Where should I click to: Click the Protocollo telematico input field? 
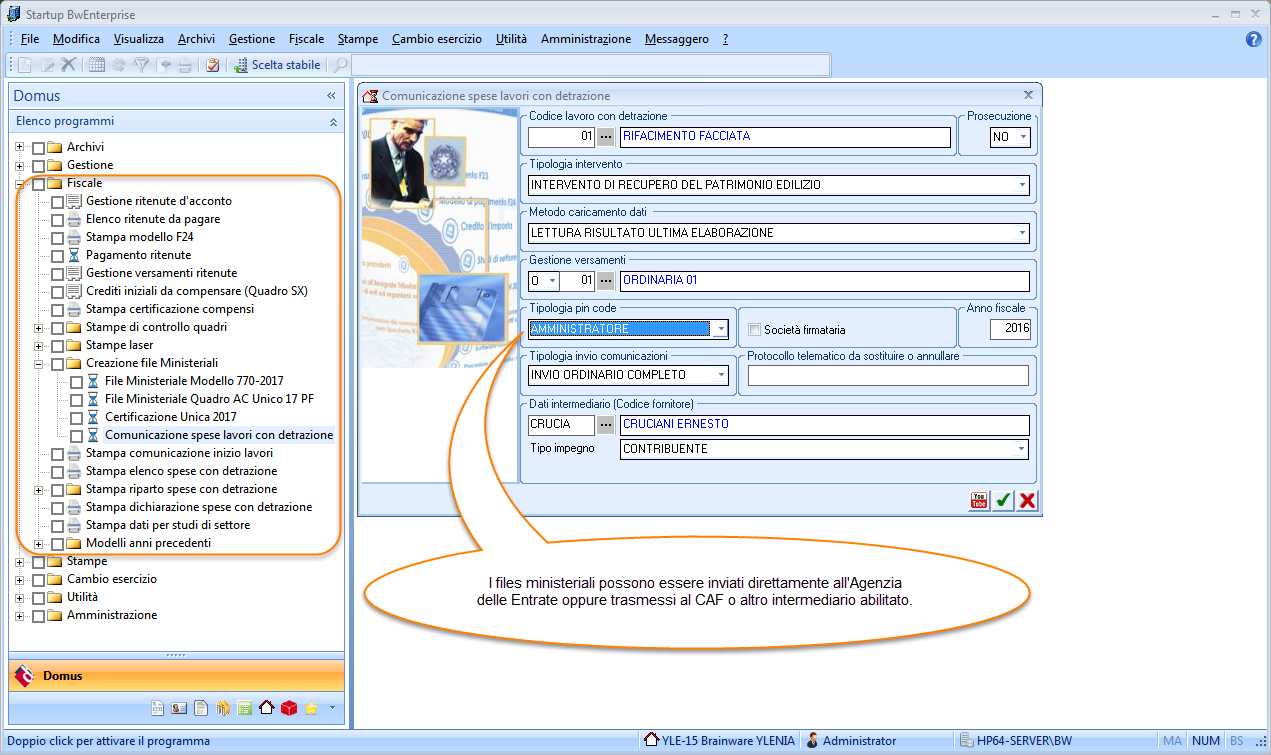click(x=888, y=375)
